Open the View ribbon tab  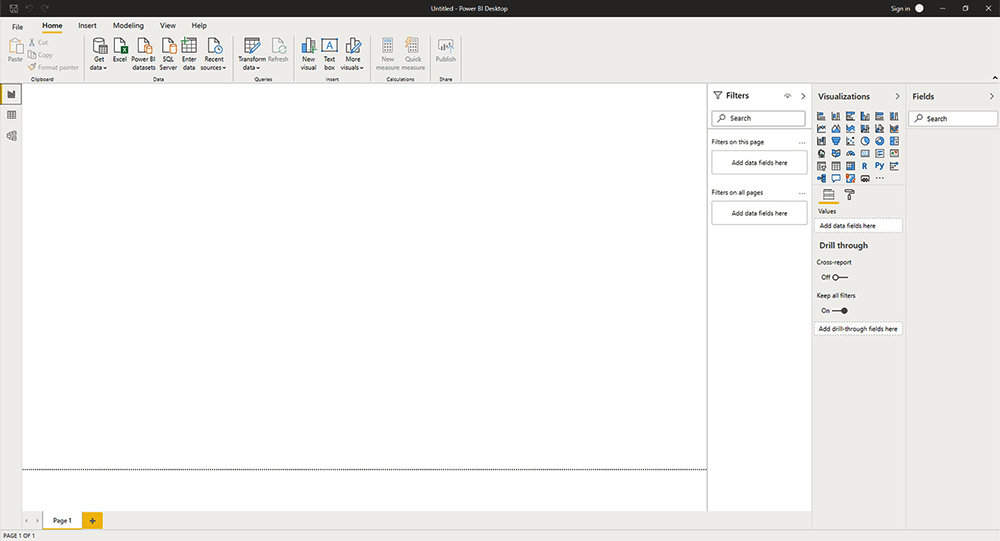pos(168,26)
